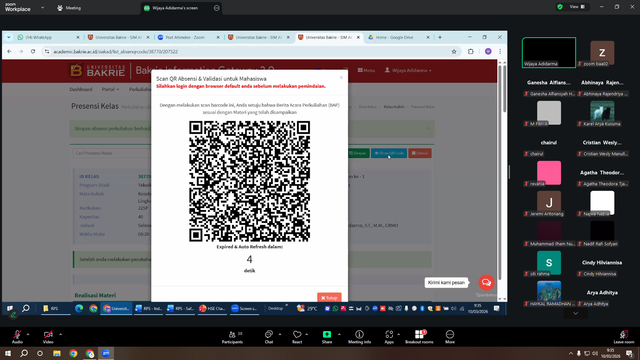Open the Zoom Chat panel
The height and width of the screenshot is (360, 640).
pyautogui.click(x=269, y=337)
